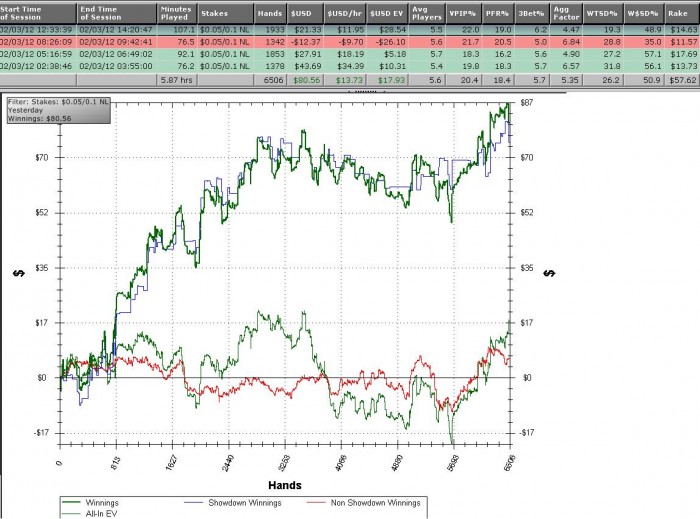Click the $USD EV column header
Viewport: 700px width, 519px height.
click(387, 13)
